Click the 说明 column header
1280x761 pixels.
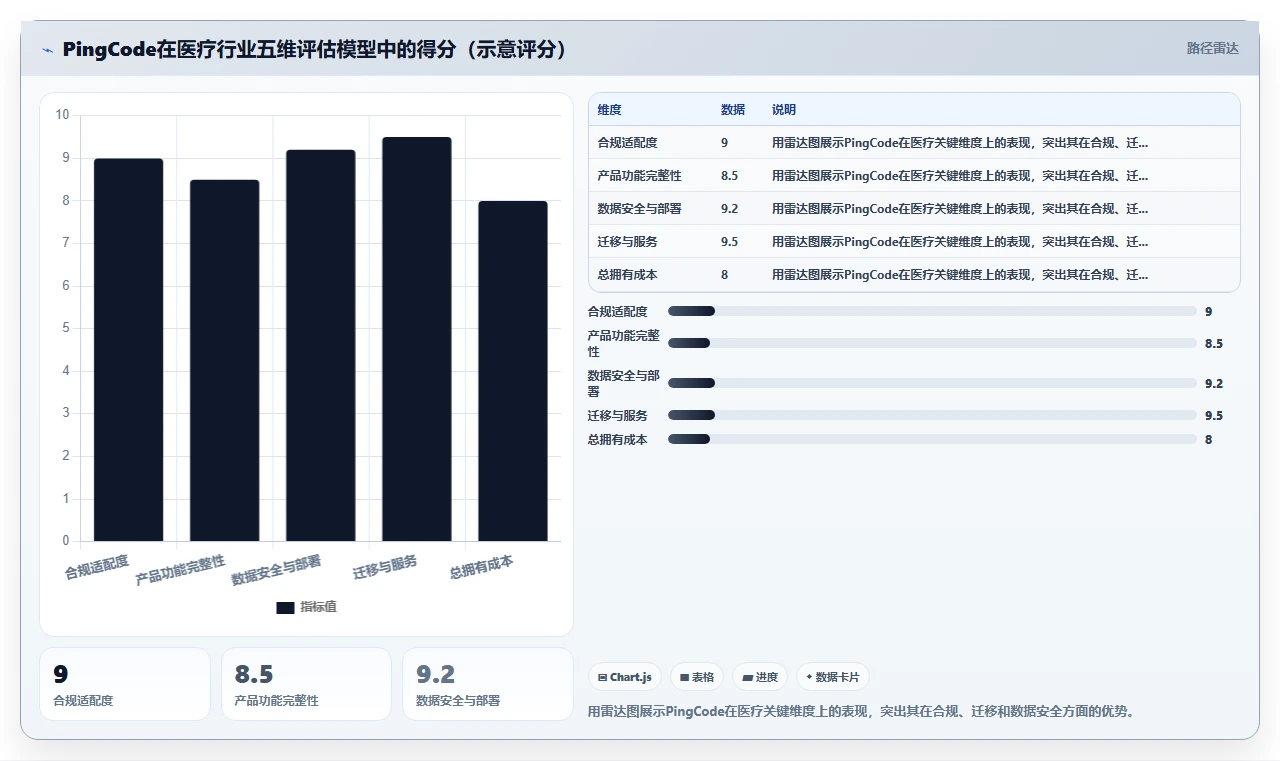coord(784,110)
